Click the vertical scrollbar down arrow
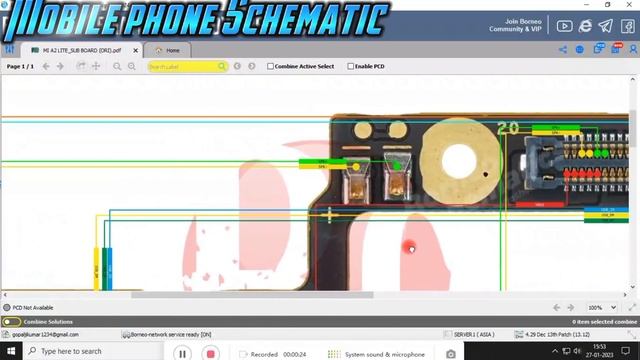The height and width of the screenshot is (360, 640). click(x=633, y=287)
